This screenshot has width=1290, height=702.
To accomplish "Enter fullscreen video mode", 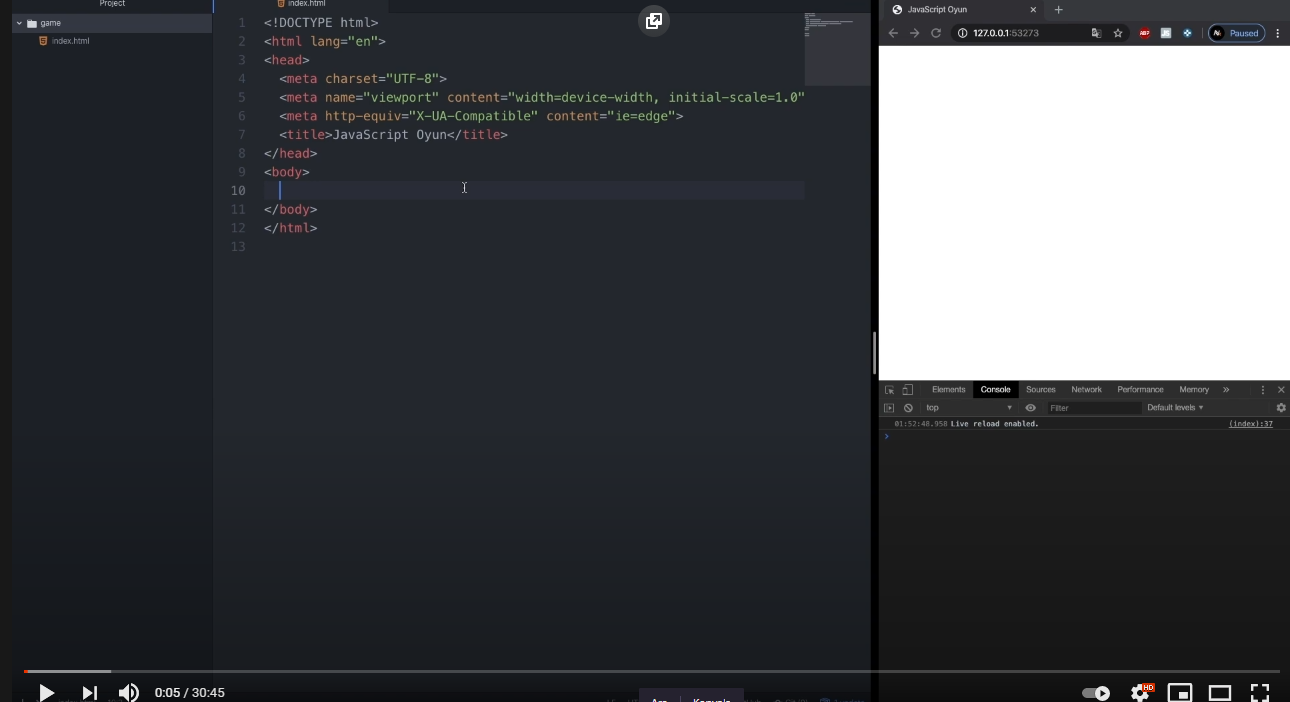I will click(1260, 692).
